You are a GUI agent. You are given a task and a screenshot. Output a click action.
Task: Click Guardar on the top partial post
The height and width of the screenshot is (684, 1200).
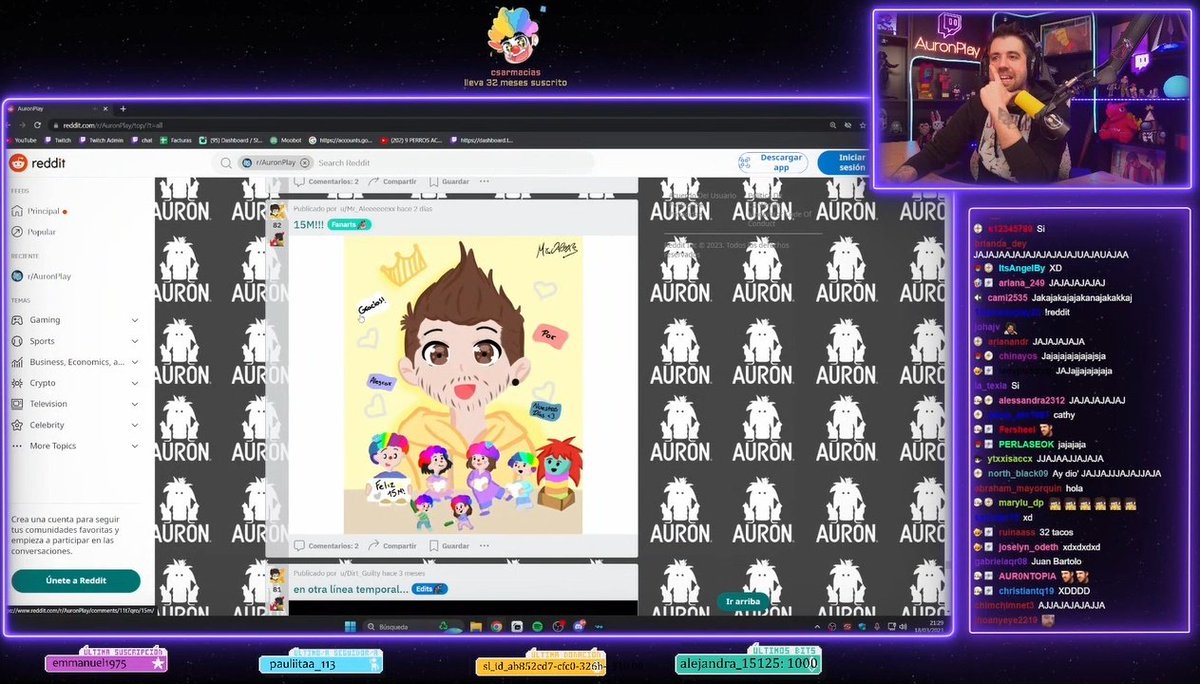click(449, 182)
